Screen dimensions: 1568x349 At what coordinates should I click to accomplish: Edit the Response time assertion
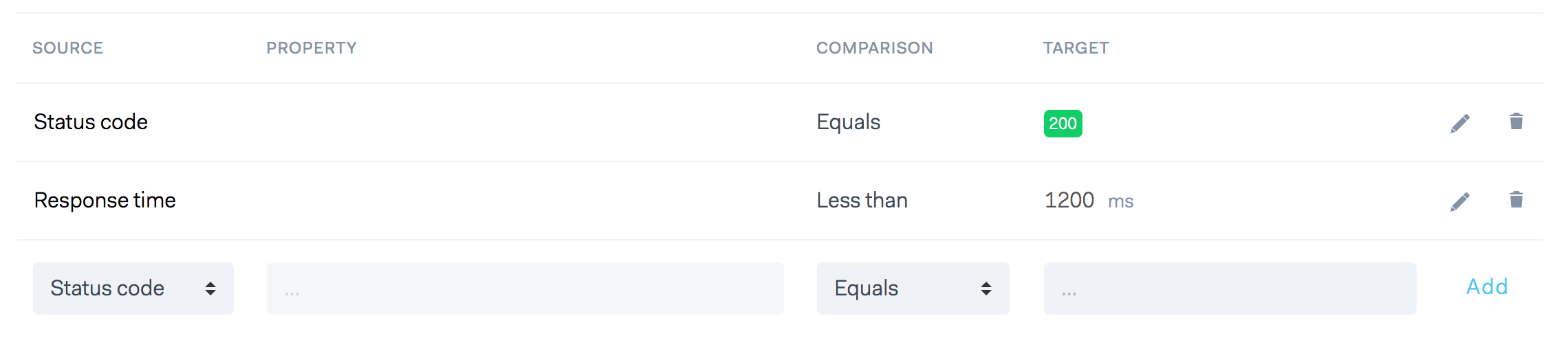click(x=1460, y=201)
